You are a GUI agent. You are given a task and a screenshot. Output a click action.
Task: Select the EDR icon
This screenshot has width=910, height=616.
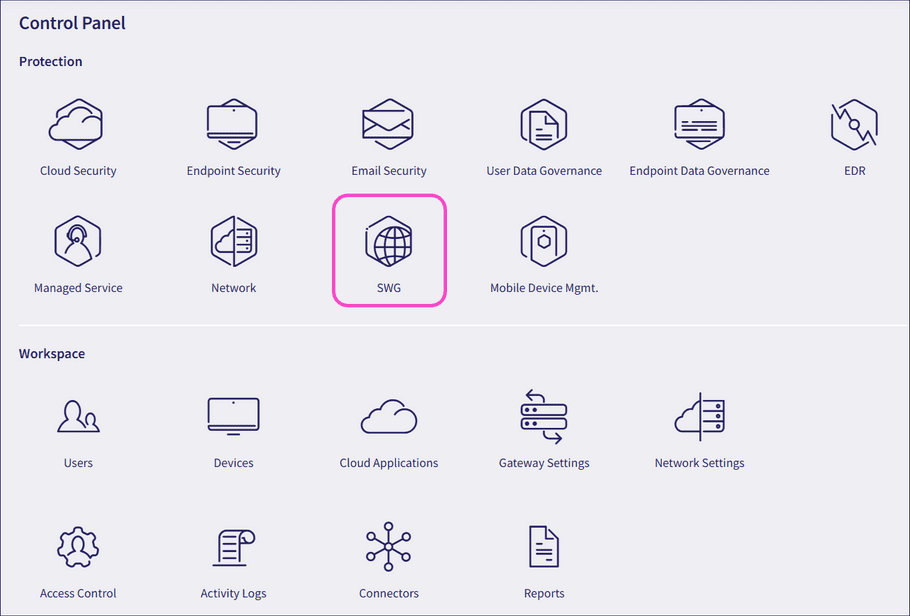(854, 124)
